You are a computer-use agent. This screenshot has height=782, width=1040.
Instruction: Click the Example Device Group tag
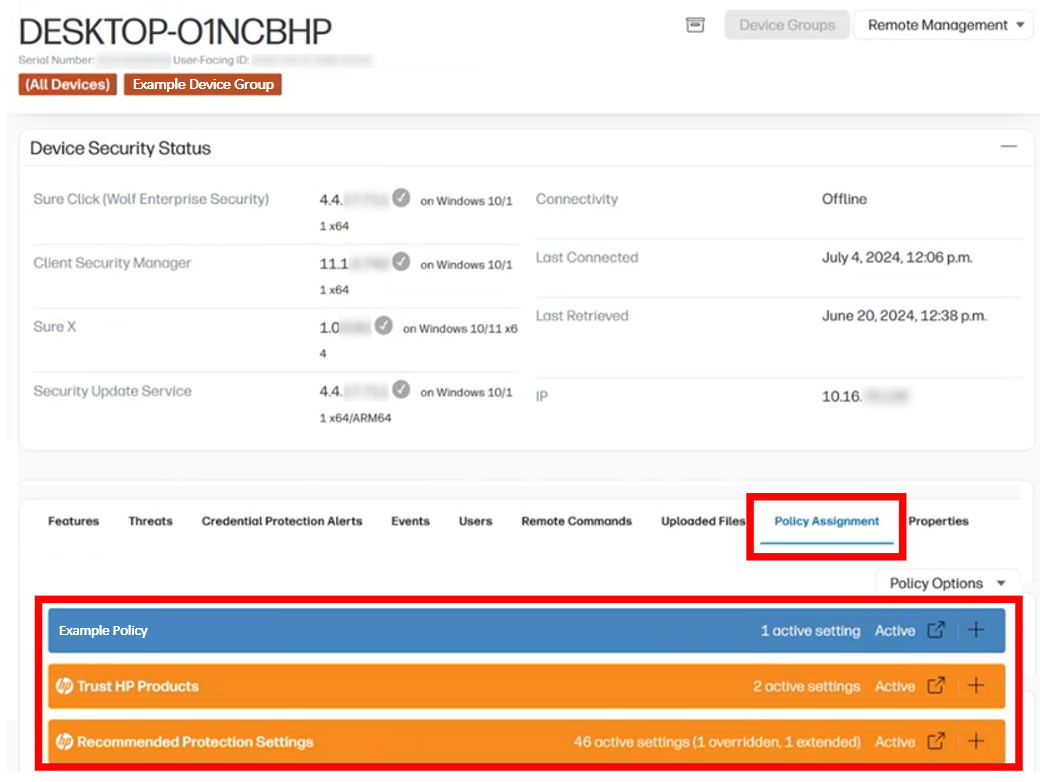203,84
